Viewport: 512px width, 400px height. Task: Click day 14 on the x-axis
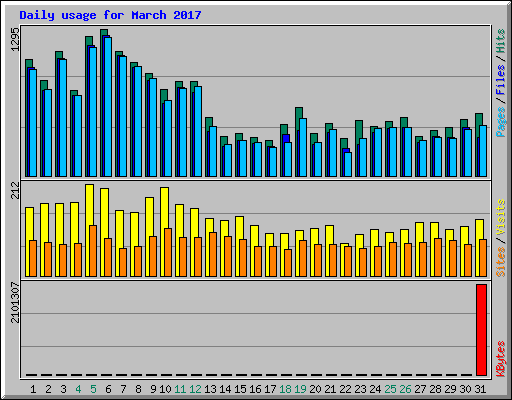225,389
